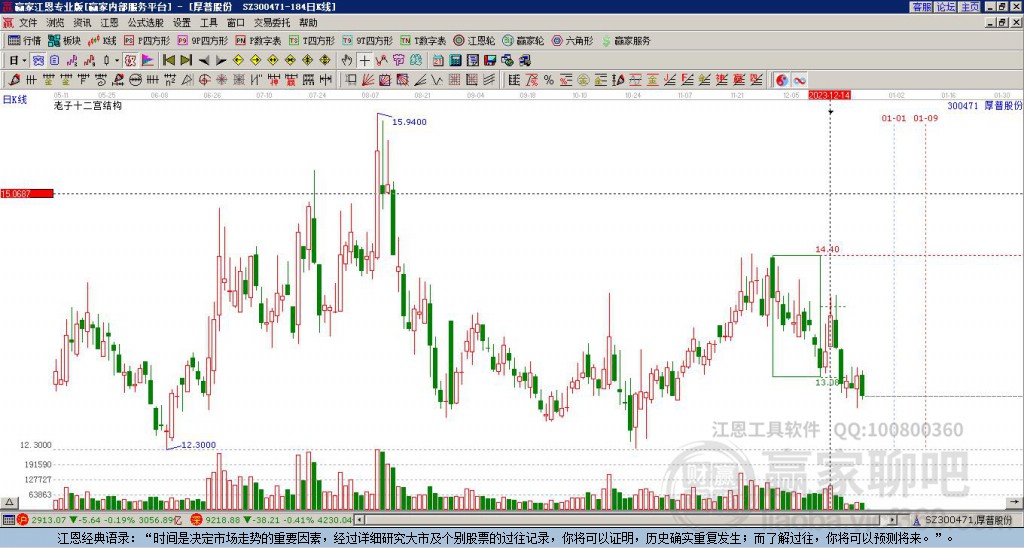Open the T四方形 time square

(x=312, y=40)
